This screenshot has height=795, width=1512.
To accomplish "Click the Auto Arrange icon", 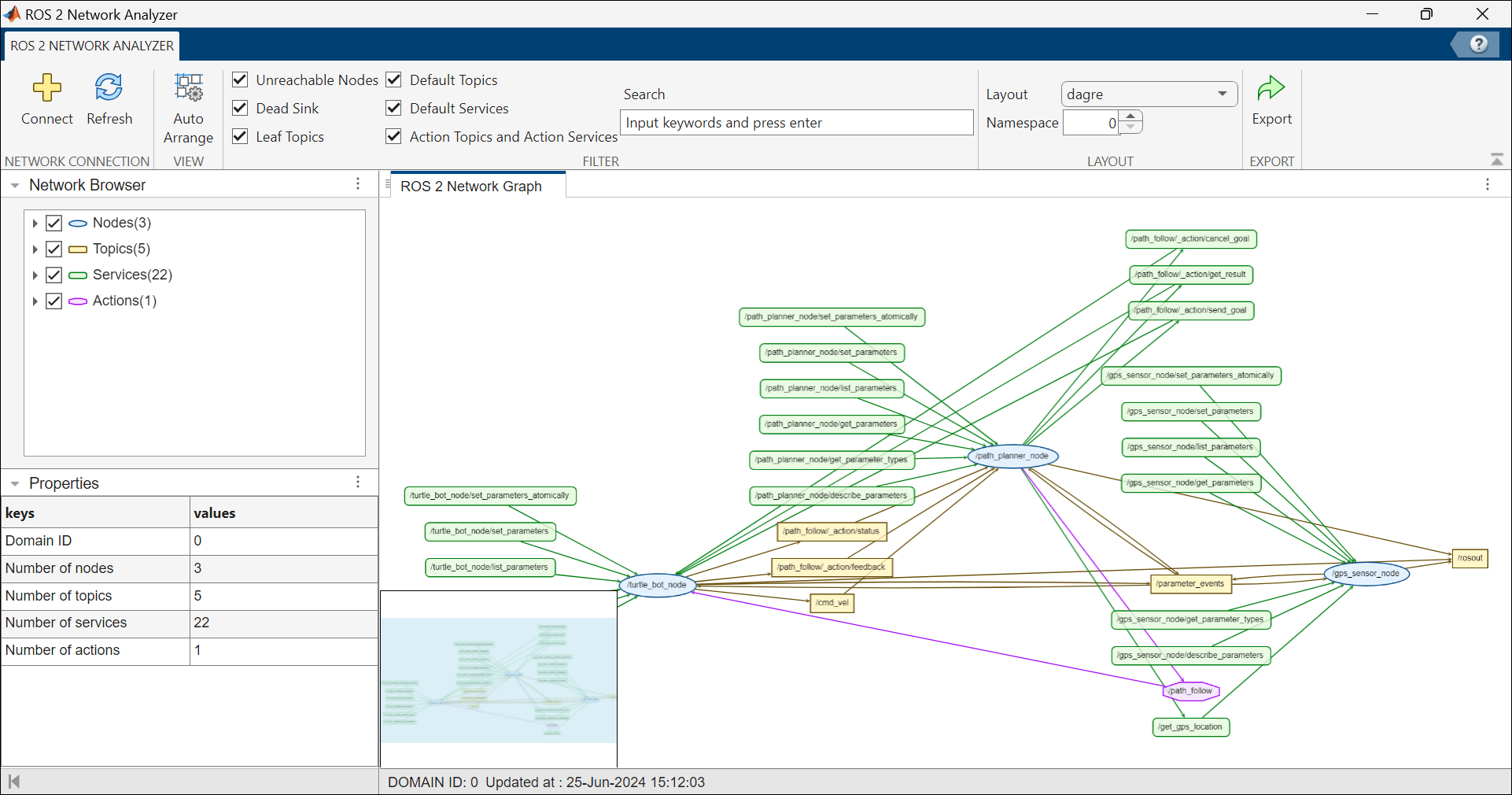I will tap(189, 87).
